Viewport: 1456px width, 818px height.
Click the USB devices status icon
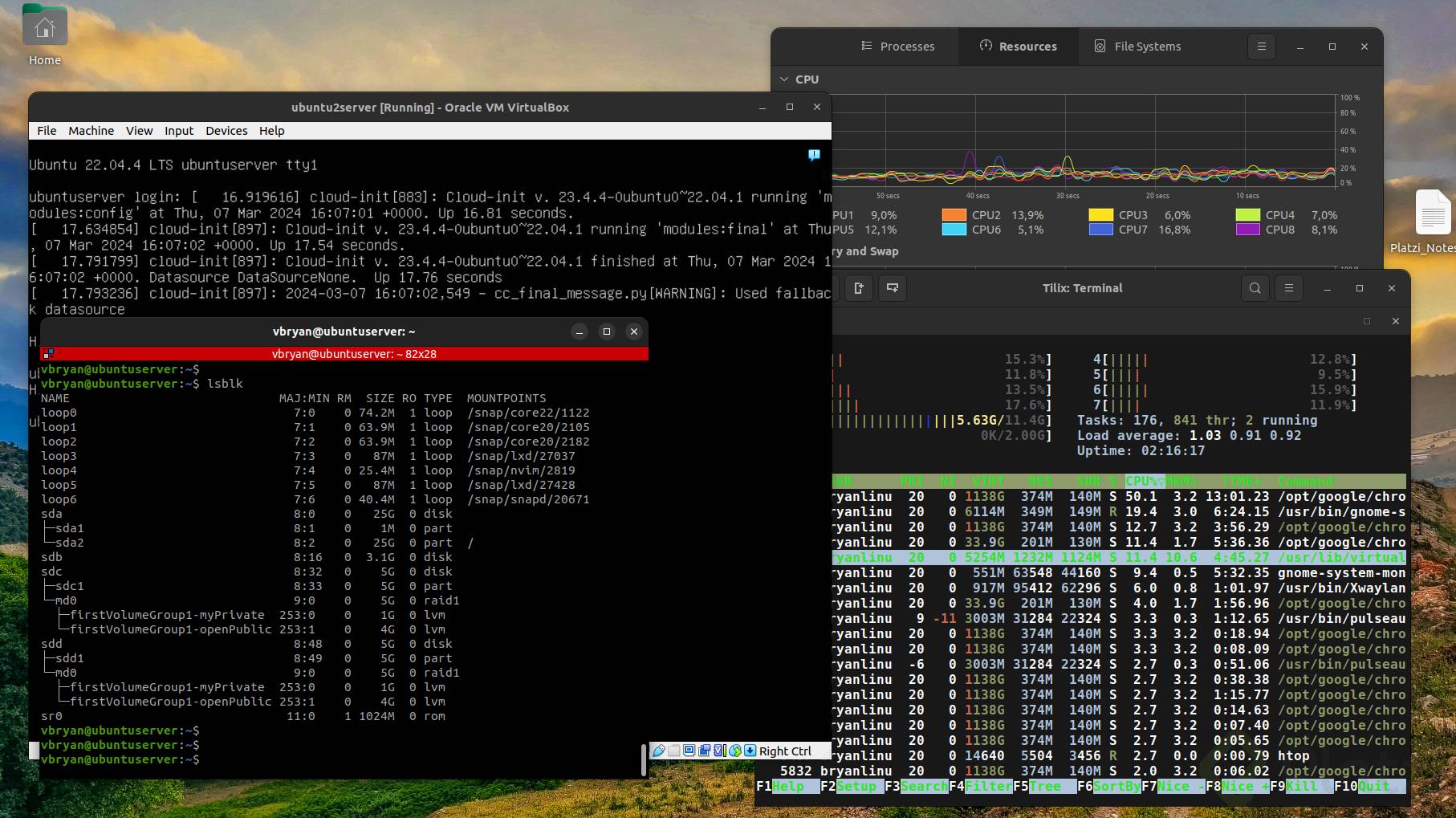pos(659,751)
